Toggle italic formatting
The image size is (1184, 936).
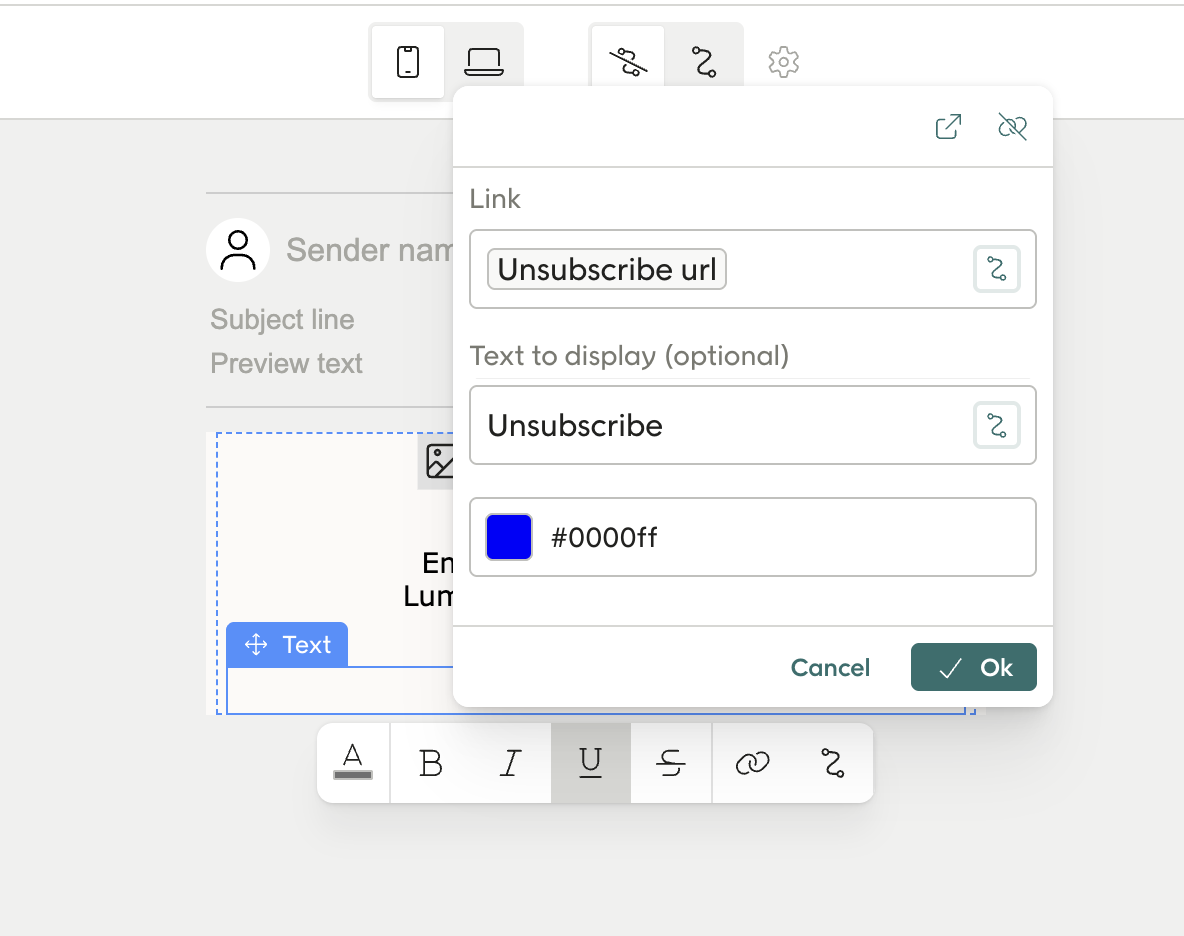click(x=510, y=762)
